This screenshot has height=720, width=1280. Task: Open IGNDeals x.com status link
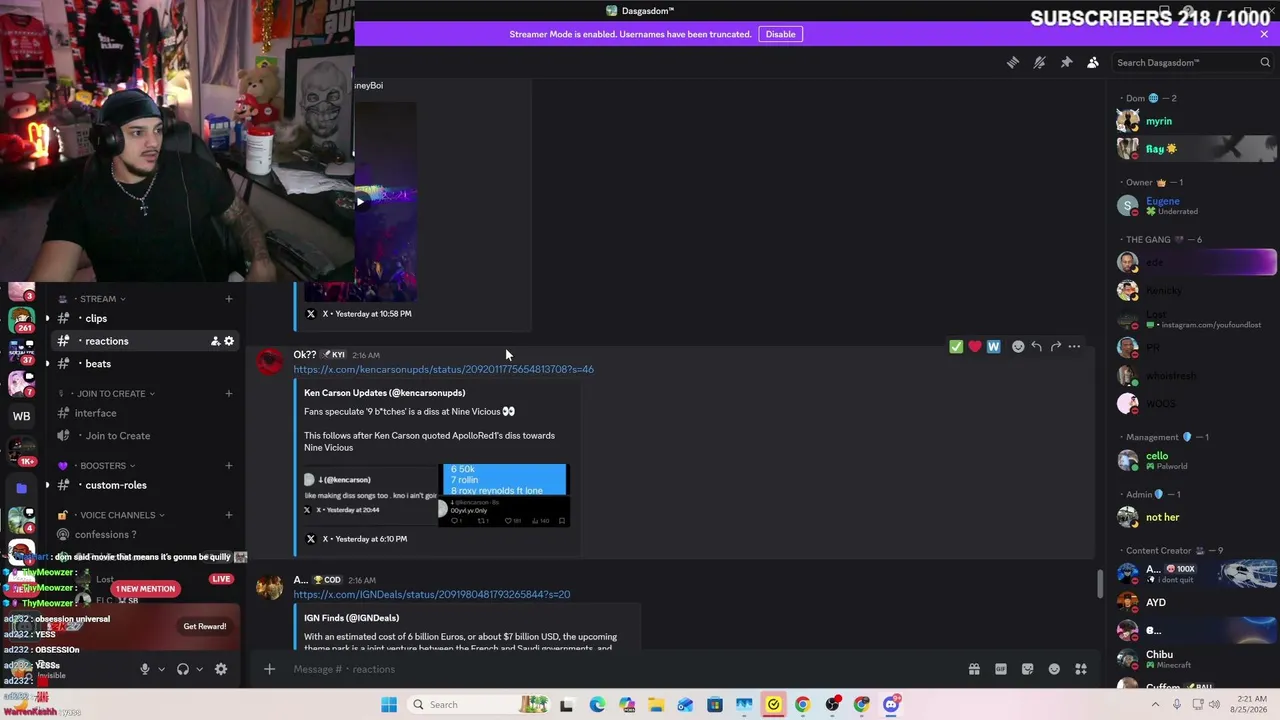pos(432,594)
